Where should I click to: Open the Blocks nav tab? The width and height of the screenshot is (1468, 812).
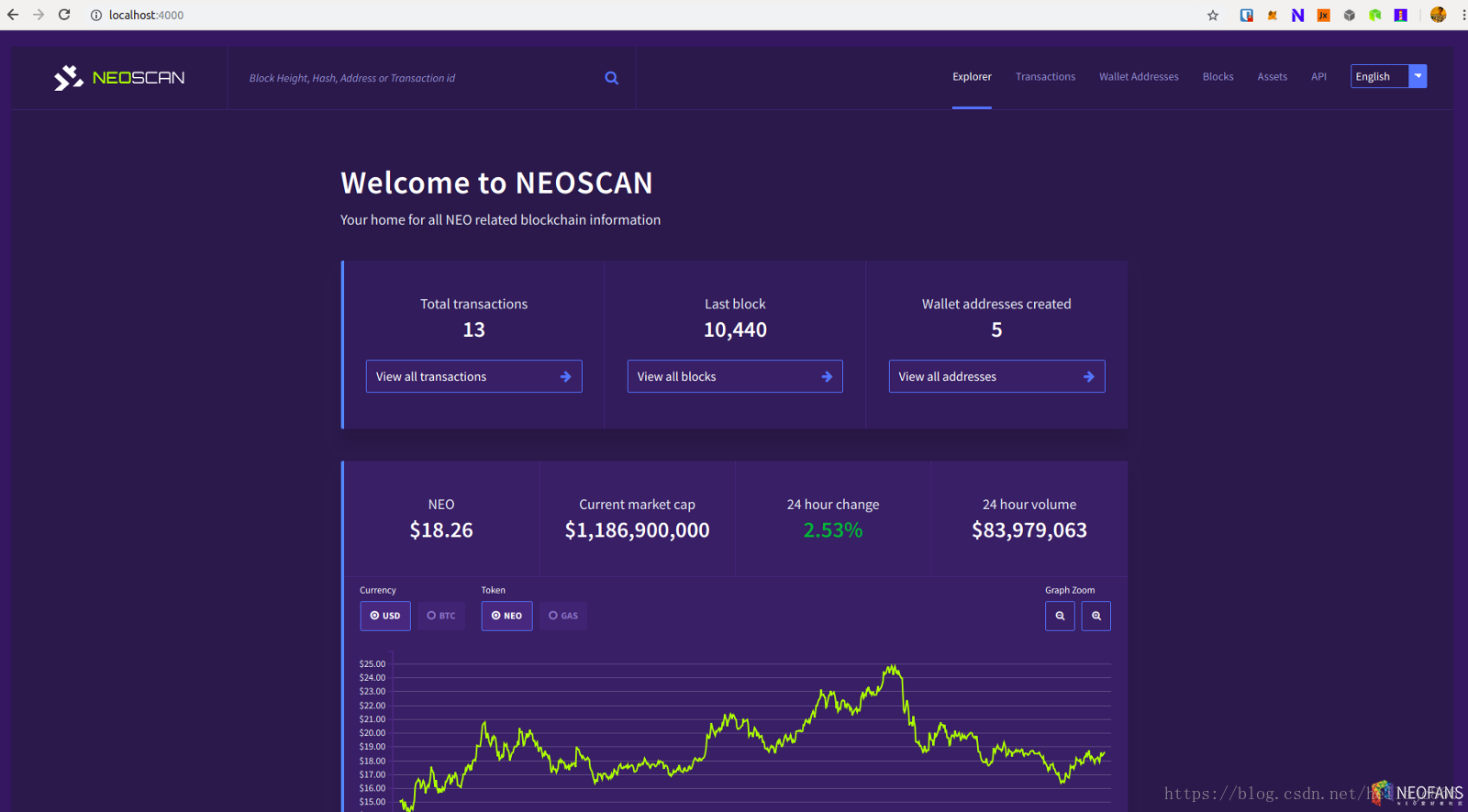pyautogui.click(x=1218, y=77)
